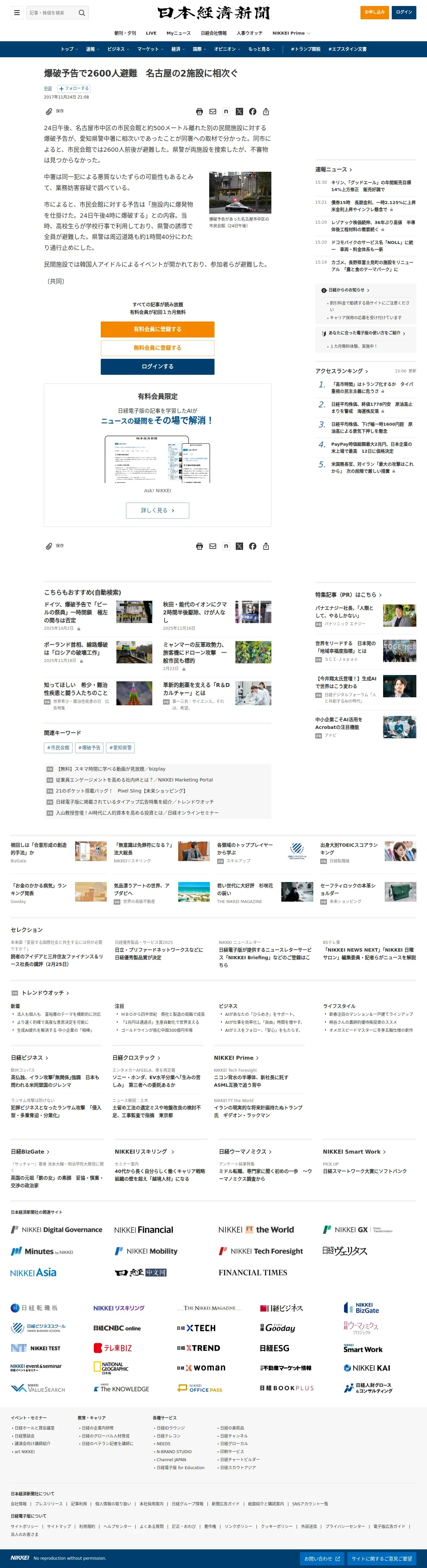Viewport: 427px width, 1568px height.
Task: Open the #トランプ関税 topic tab
Action: pos(305,49)
